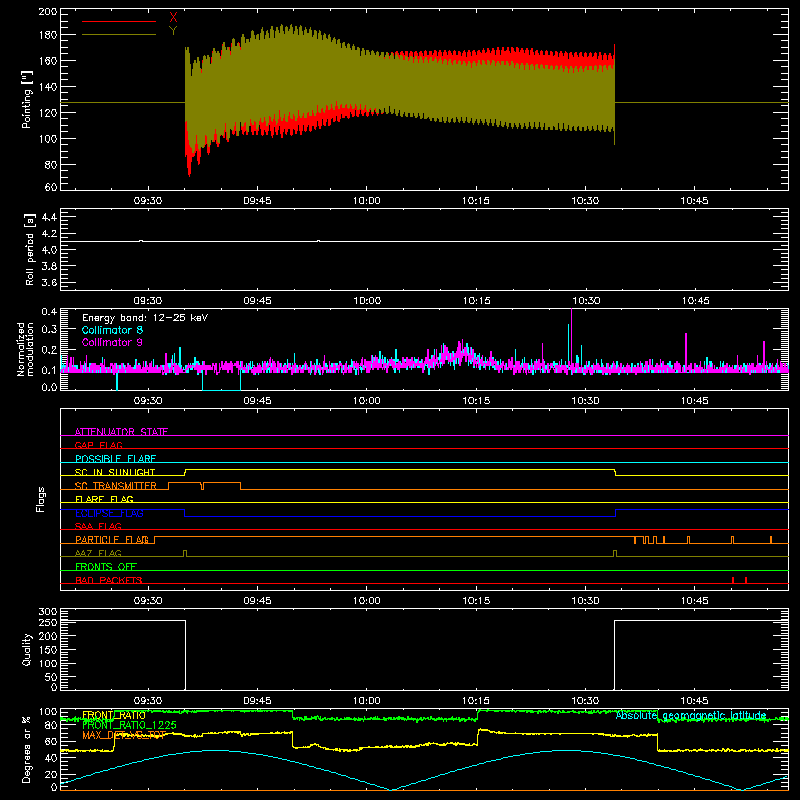Click 09:45 on the Quality plot time axis
The image size is (800, 800).
click(258, 701)
